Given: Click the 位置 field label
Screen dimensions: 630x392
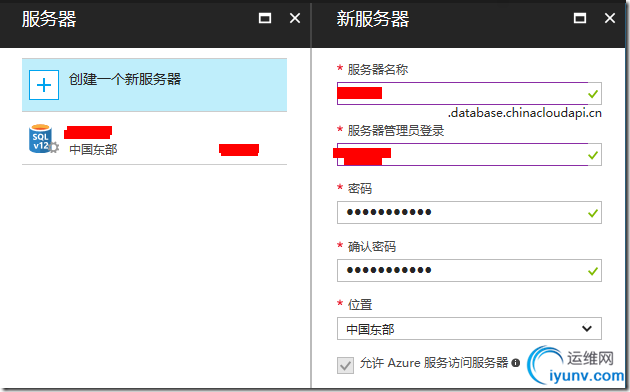Looking at the screenshot, I should click(x=360, y=304).
